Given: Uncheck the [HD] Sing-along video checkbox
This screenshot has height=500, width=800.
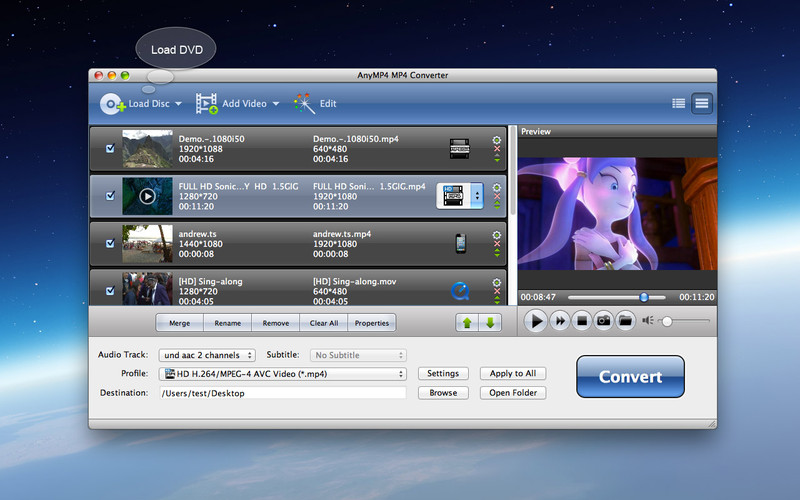Looking at the screenshot, I should point(110,291).
